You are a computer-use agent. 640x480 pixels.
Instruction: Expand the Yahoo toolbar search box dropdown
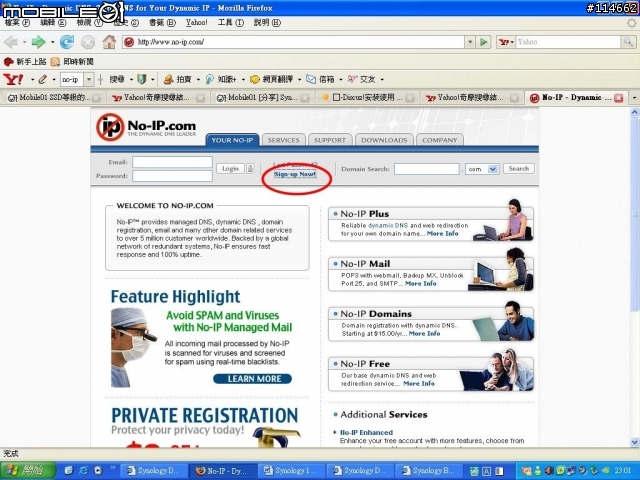(x=89, y=79)
